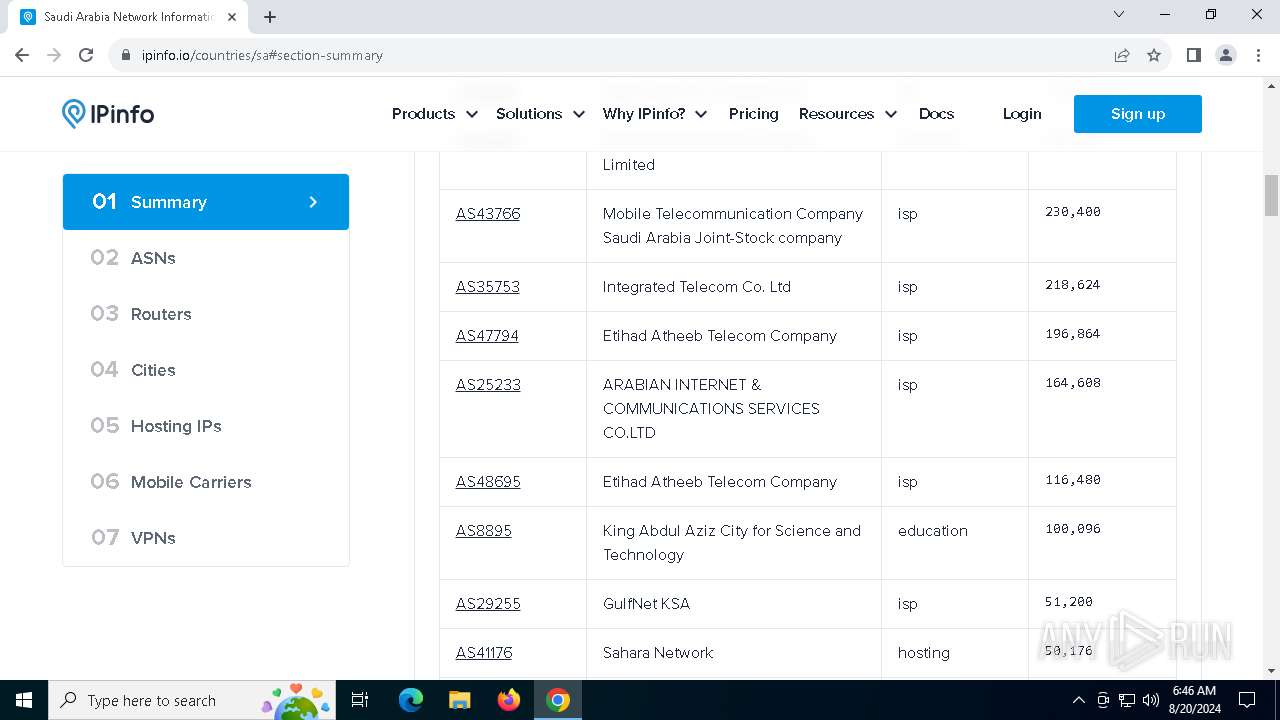Go forward to the next page
The image size is (1280, 720).
click(54, 55)
